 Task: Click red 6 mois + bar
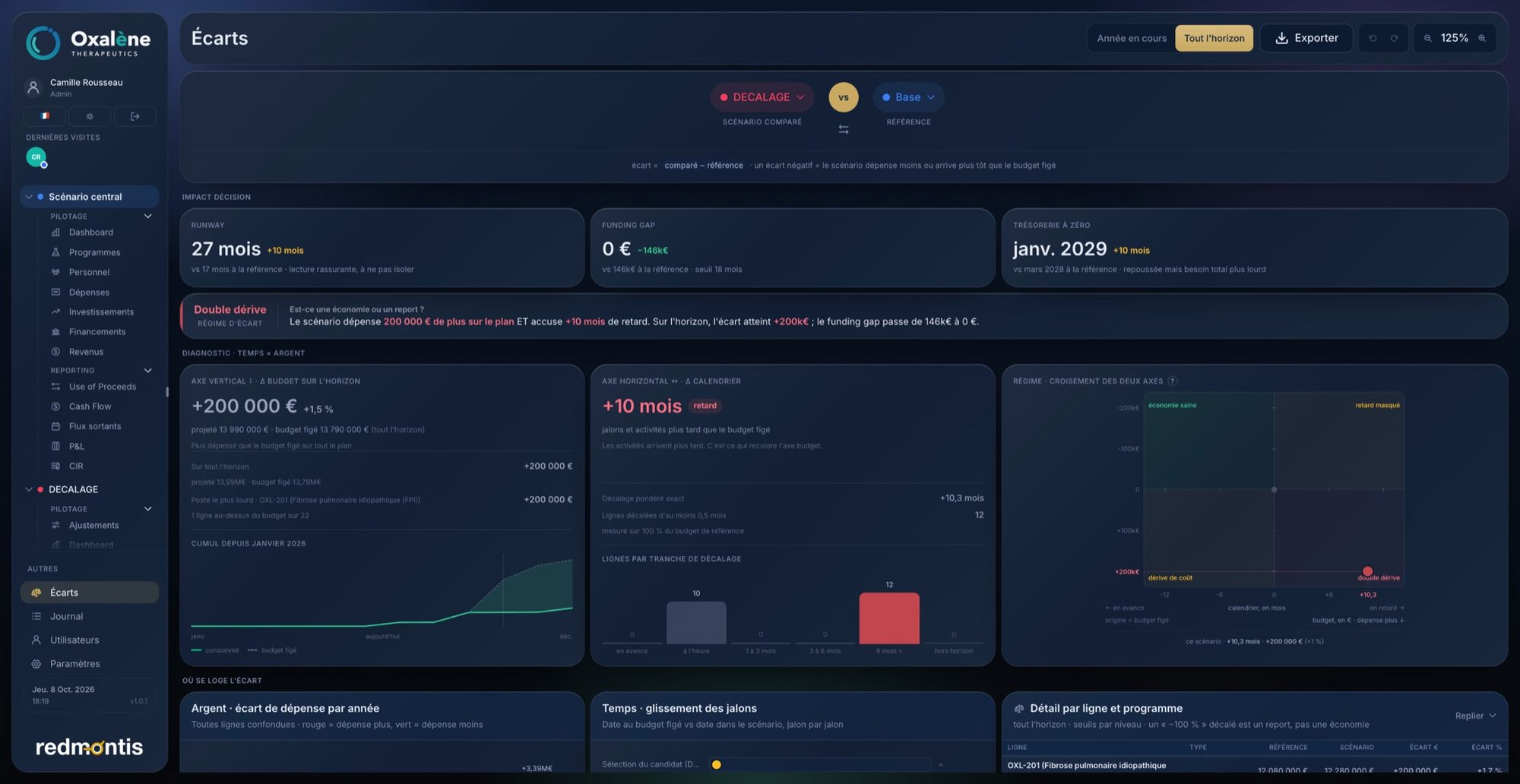[889, 618]
